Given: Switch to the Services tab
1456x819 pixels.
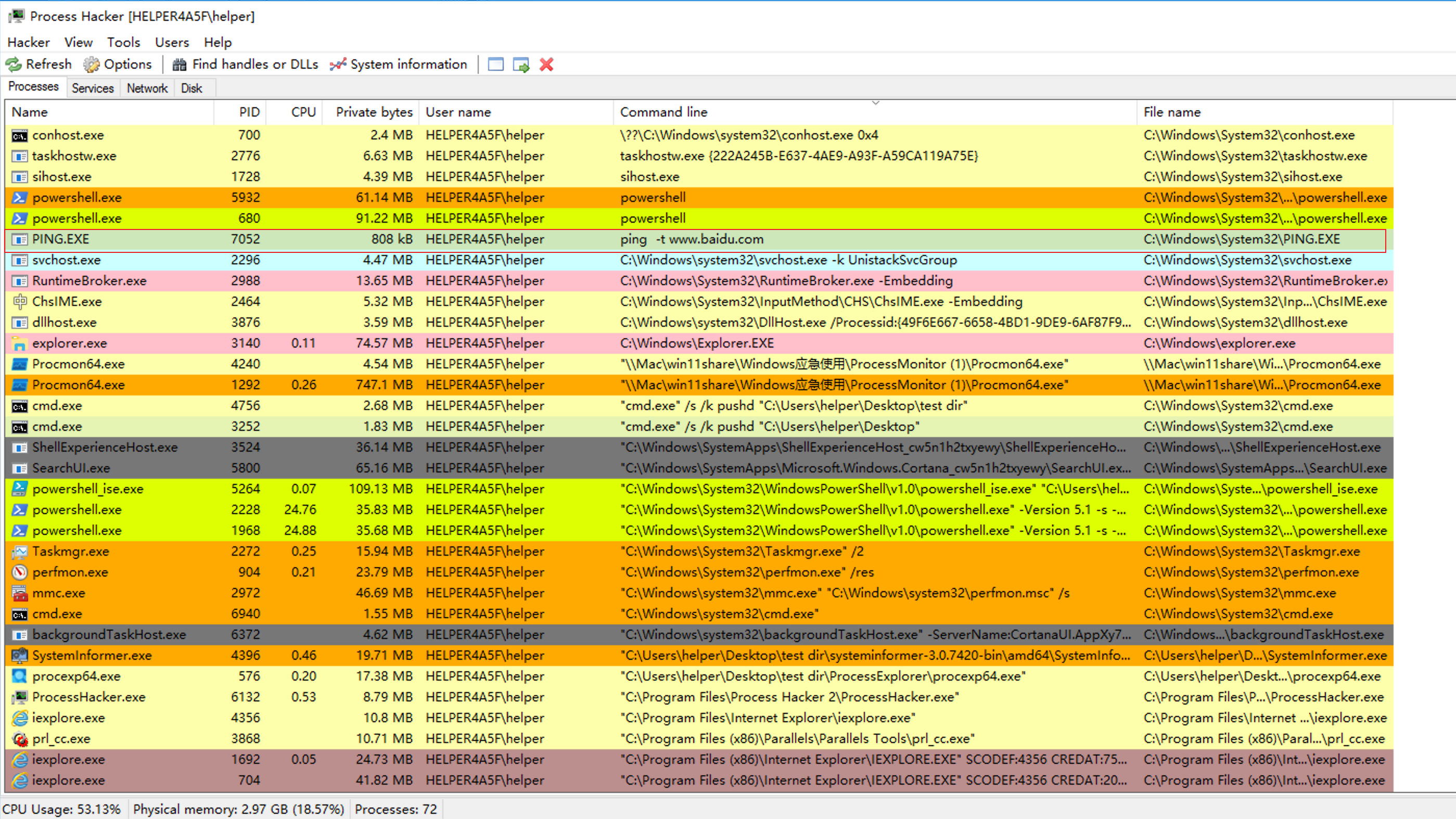Looking at the screenshot, I should 93,88.
